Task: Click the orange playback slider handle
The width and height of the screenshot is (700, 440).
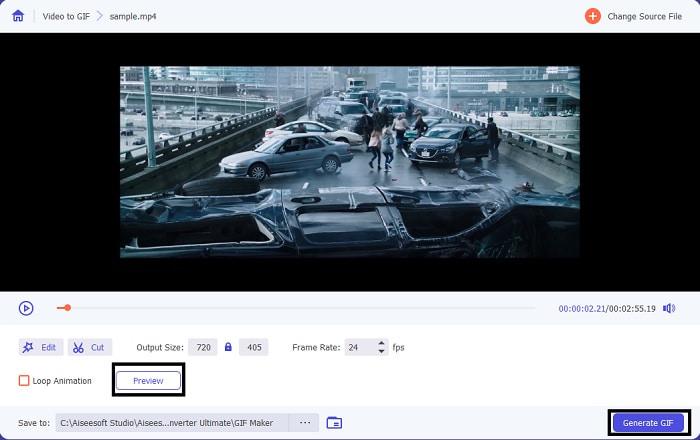Action: point(67,307)
